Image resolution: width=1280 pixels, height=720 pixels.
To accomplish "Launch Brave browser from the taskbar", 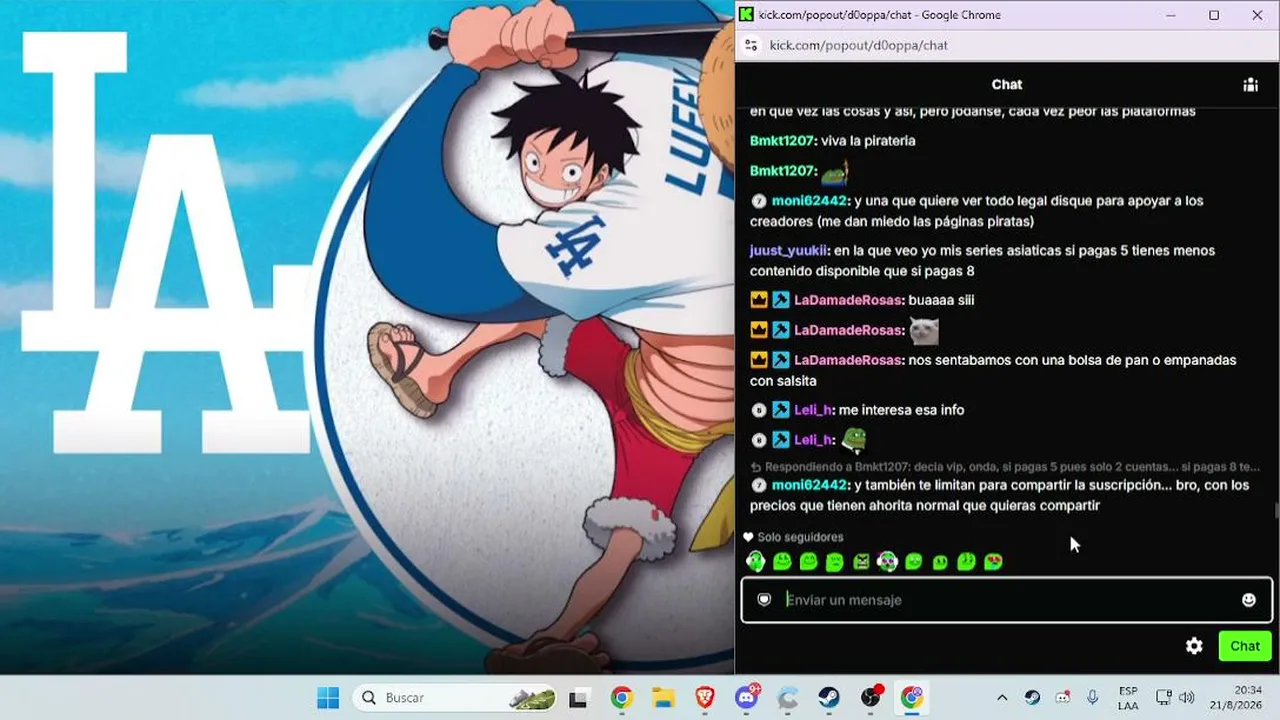I will (705, 698).
